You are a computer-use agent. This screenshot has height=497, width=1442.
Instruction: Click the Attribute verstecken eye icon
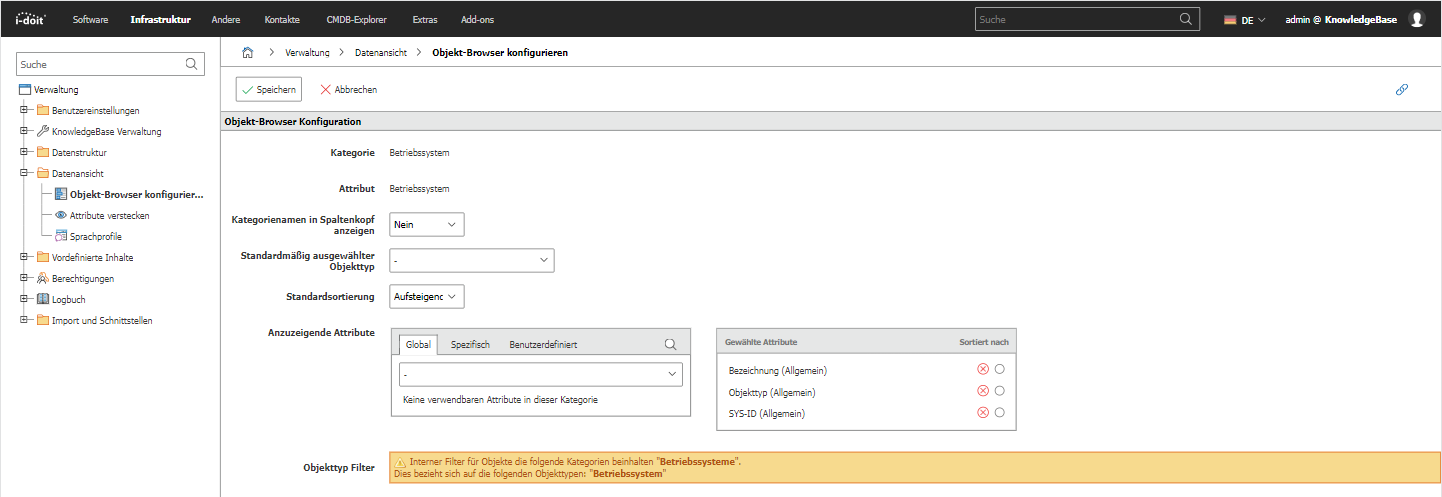pyautogui.click(x=61, y=215)
